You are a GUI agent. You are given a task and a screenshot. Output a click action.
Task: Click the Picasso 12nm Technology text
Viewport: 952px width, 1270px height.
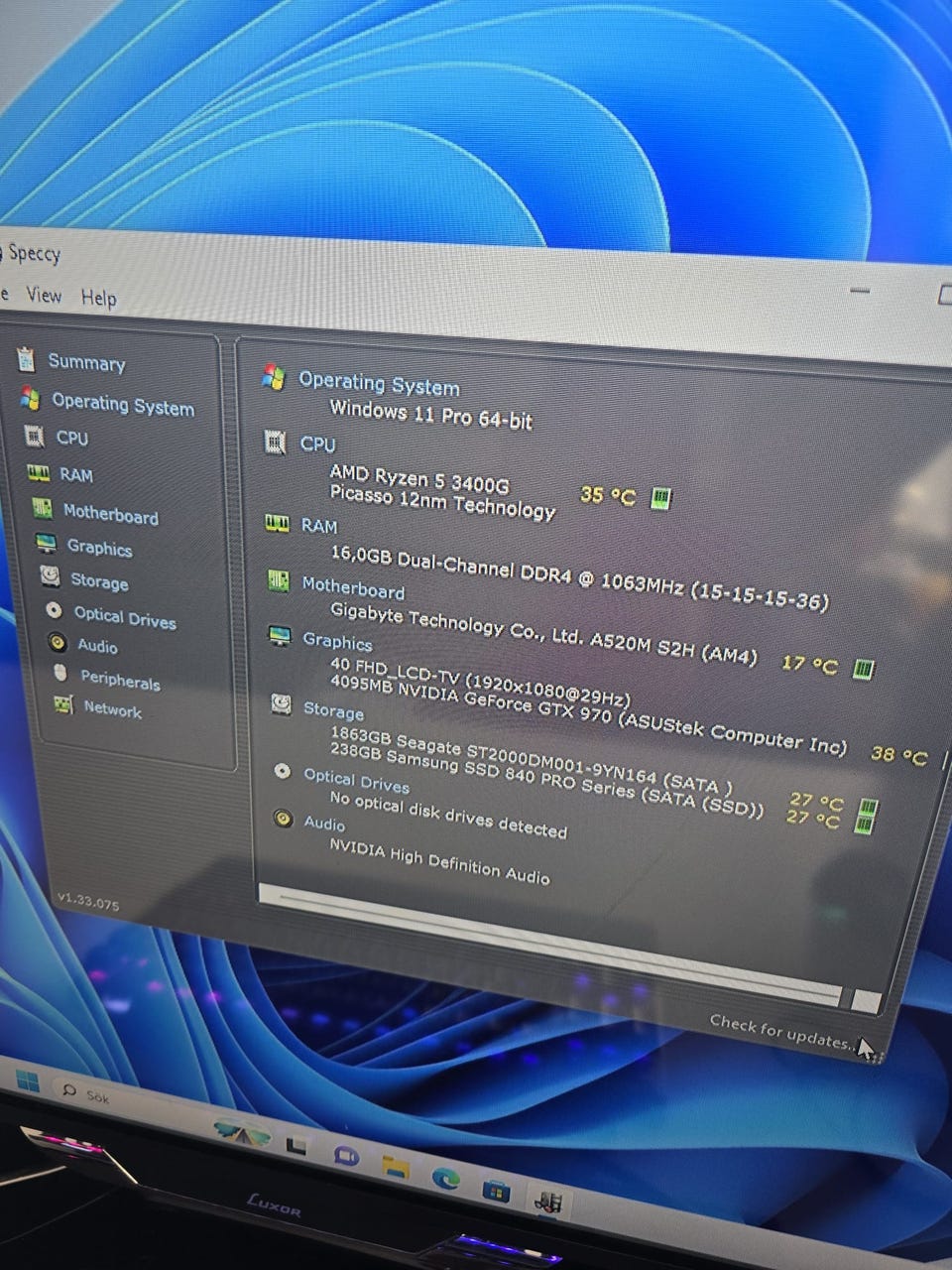click(442, 502)
